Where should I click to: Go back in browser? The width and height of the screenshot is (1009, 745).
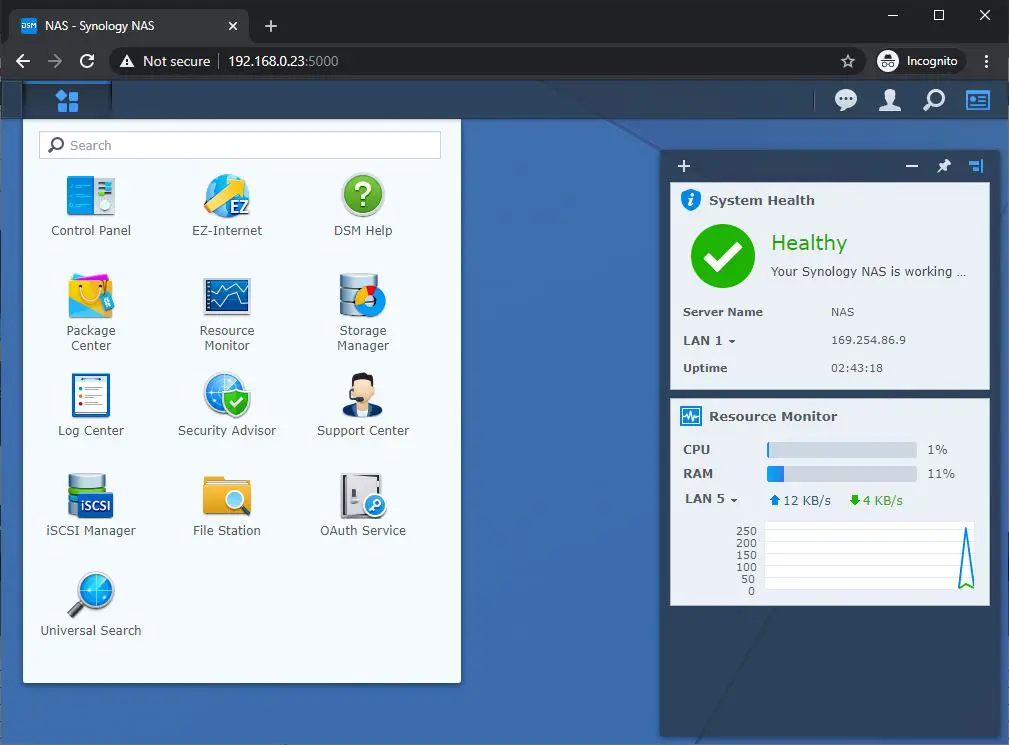point(23,61)
